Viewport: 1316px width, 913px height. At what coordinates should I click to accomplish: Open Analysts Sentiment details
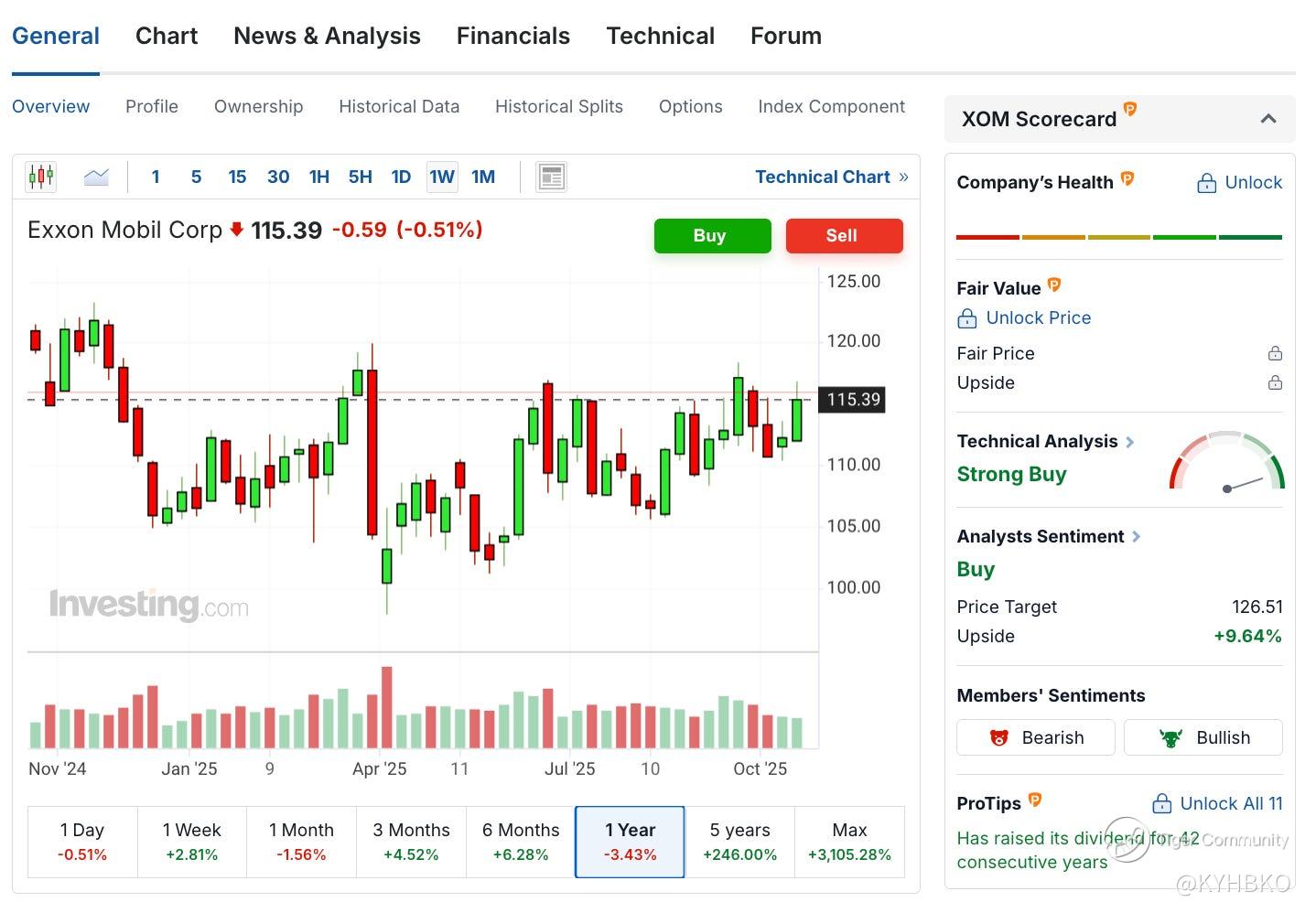click(1049, 536)
